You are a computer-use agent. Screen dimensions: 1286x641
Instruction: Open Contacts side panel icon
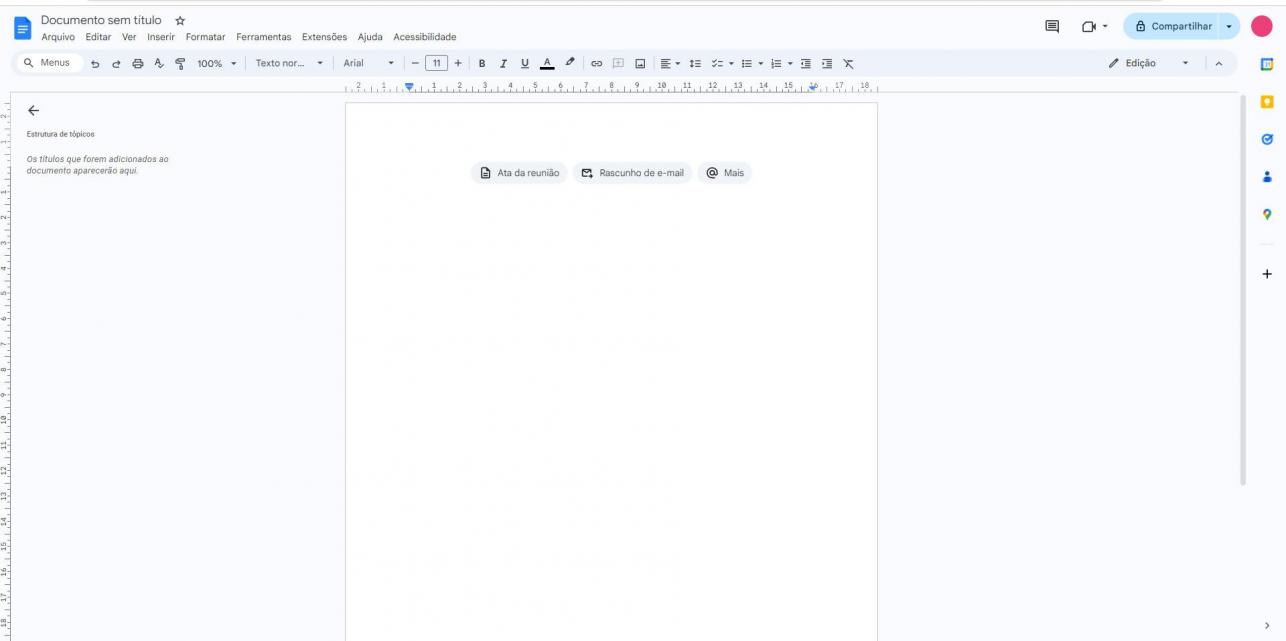coord(1267,176)
